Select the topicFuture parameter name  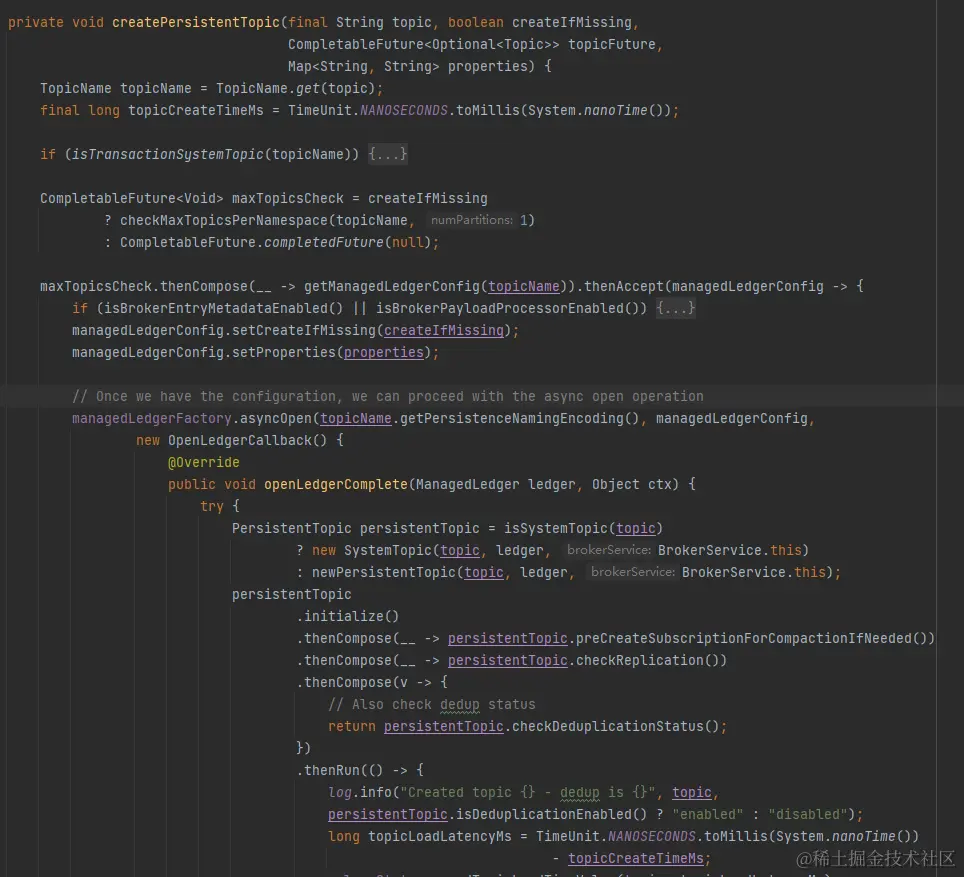[612, 45]
